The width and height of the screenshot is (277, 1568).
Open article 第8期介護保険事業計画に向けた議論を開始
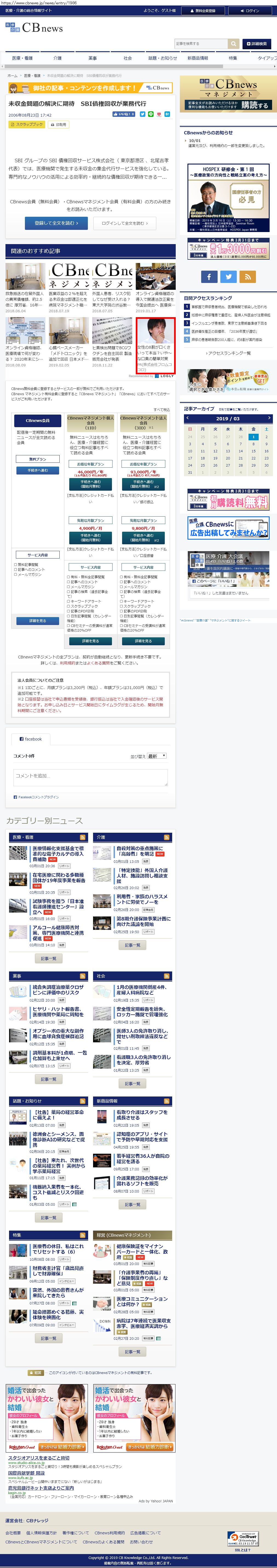point(144,922)
